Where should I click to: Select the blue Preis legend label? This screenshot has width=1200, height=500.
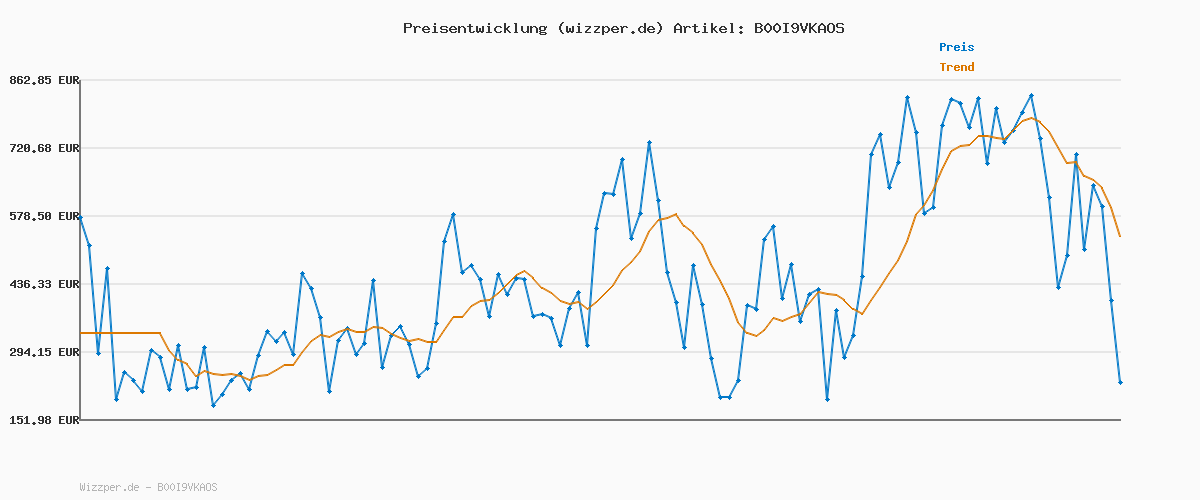[x=956, y=47]
